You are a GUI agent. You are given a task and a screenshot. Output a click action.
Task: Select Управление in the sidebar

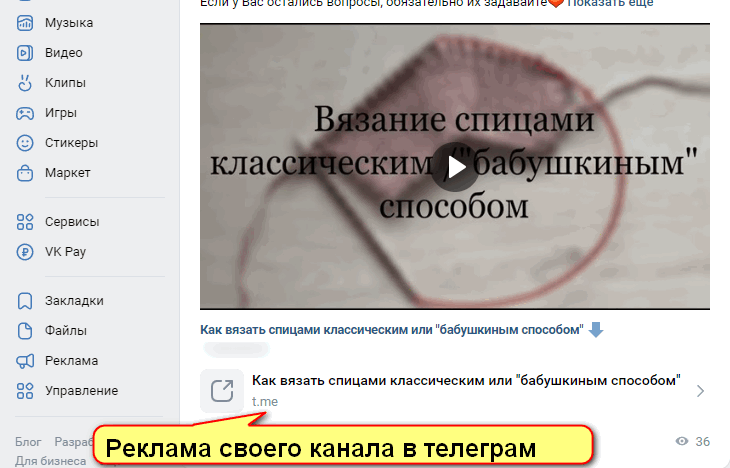click(81, 391)
